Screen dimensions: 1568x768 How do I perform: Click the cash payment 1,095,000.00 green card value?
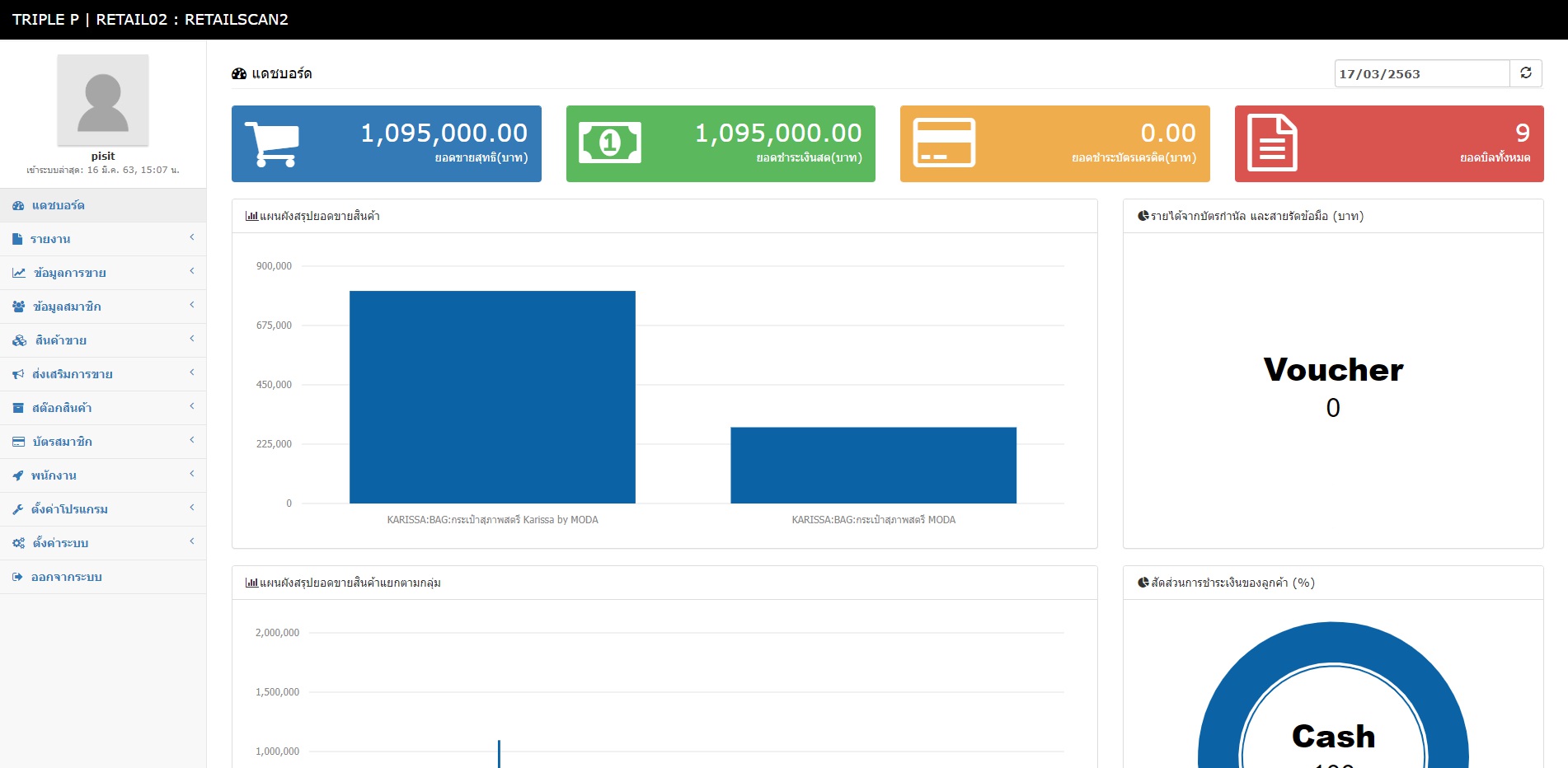point(778,133)
